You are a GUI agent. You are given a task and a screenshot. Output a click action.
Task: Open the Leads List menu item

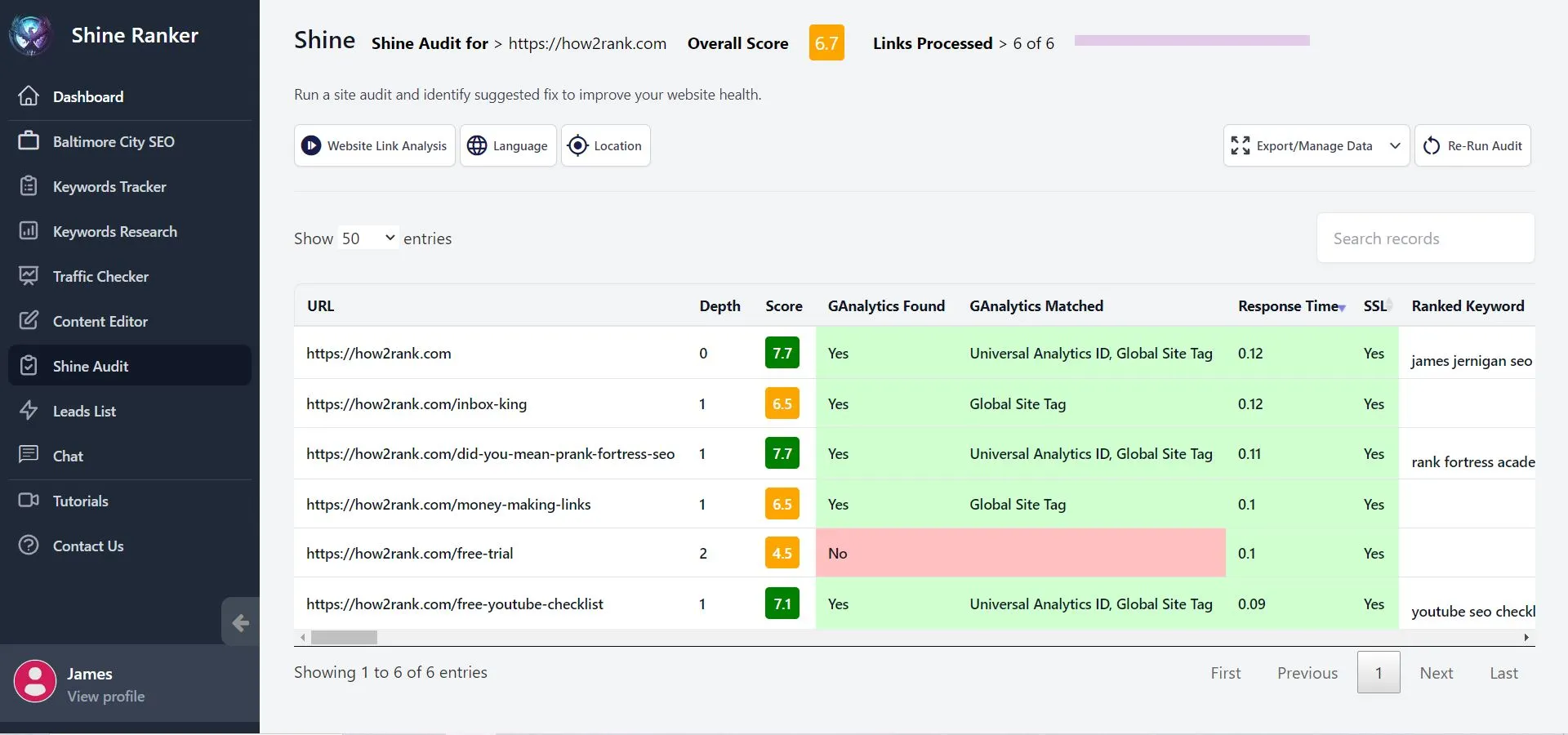(x=130, y=411)
